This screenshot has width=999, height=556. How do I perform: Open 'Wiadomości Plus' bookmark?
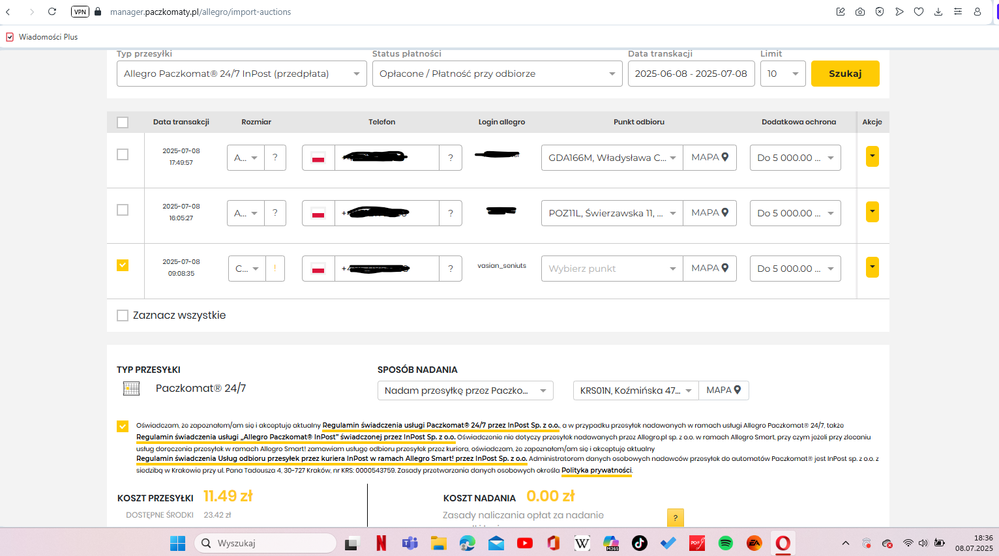pyautogui.click(x=42, y=37)
